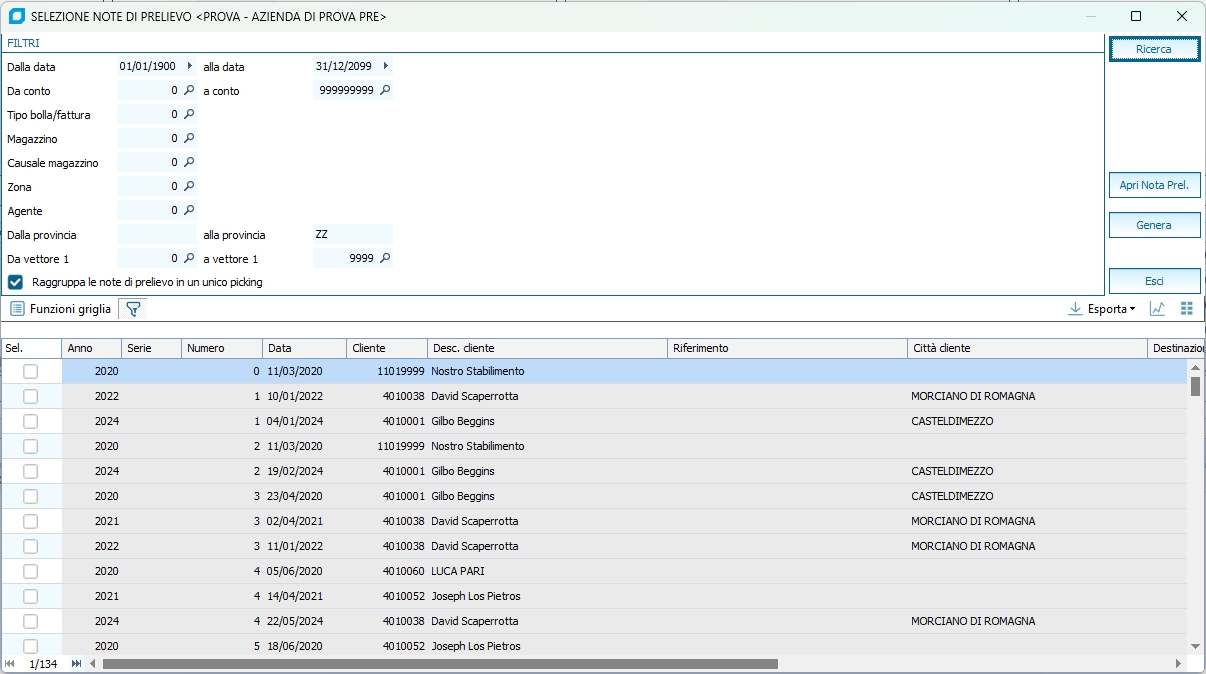
Task: Disable 'Raggruppa le note di prelievo' checkbox
Action: click(16, 282)
